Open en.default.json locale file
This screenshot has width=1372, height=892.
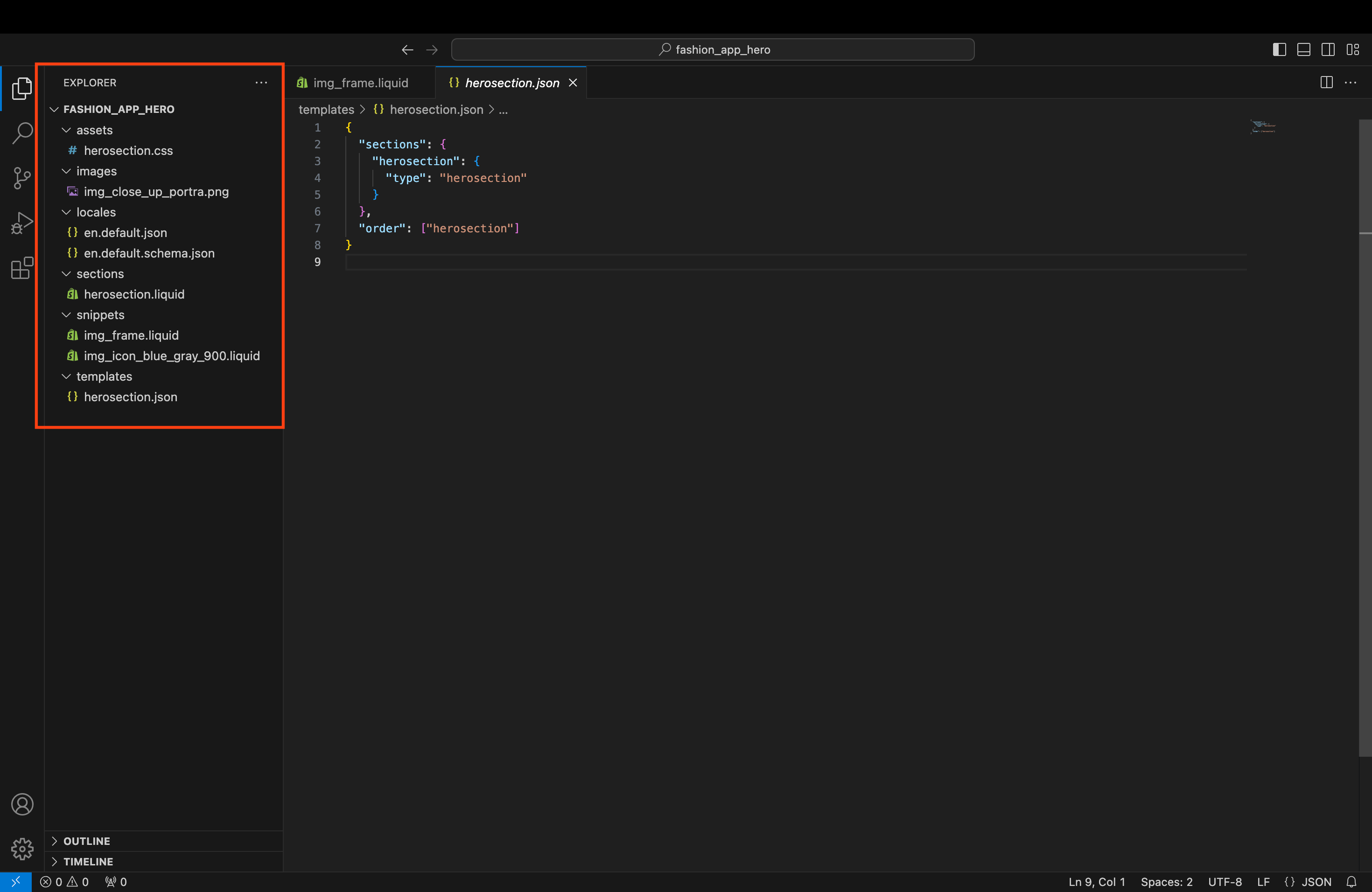coord(164,232)
